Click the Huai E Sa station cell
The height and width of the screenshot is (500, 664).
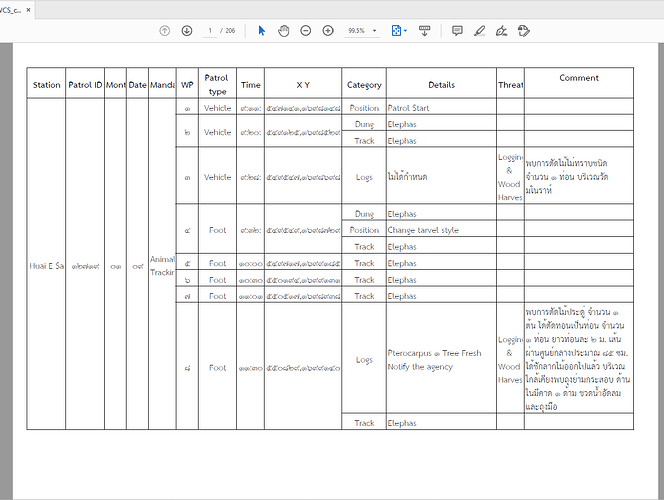[x=47, y=266]
